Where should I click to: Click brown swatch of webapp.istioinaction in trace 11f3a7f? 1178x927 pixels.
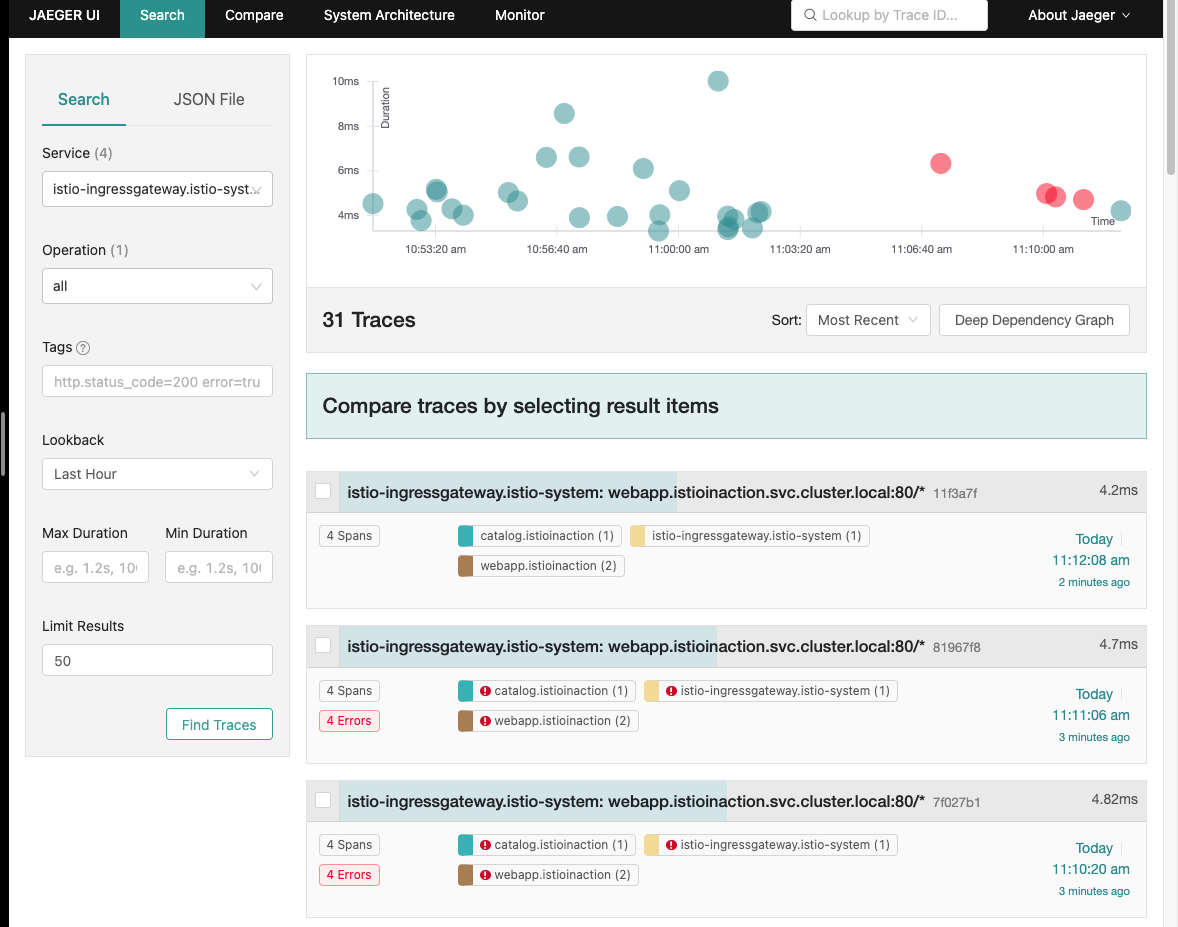466,566
